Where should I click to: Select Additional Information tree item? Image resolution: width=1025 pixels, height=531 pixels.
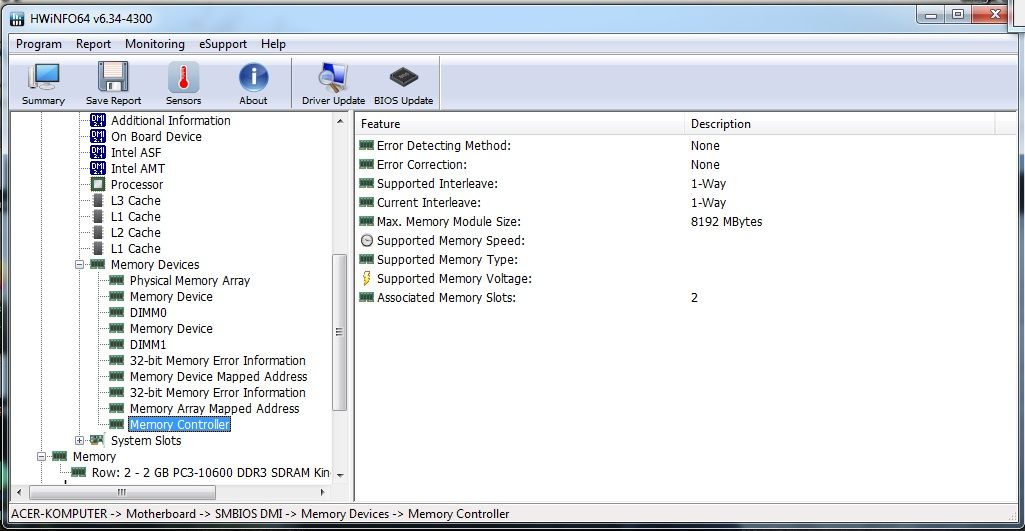pyautogui.click(x=171, y=120)
